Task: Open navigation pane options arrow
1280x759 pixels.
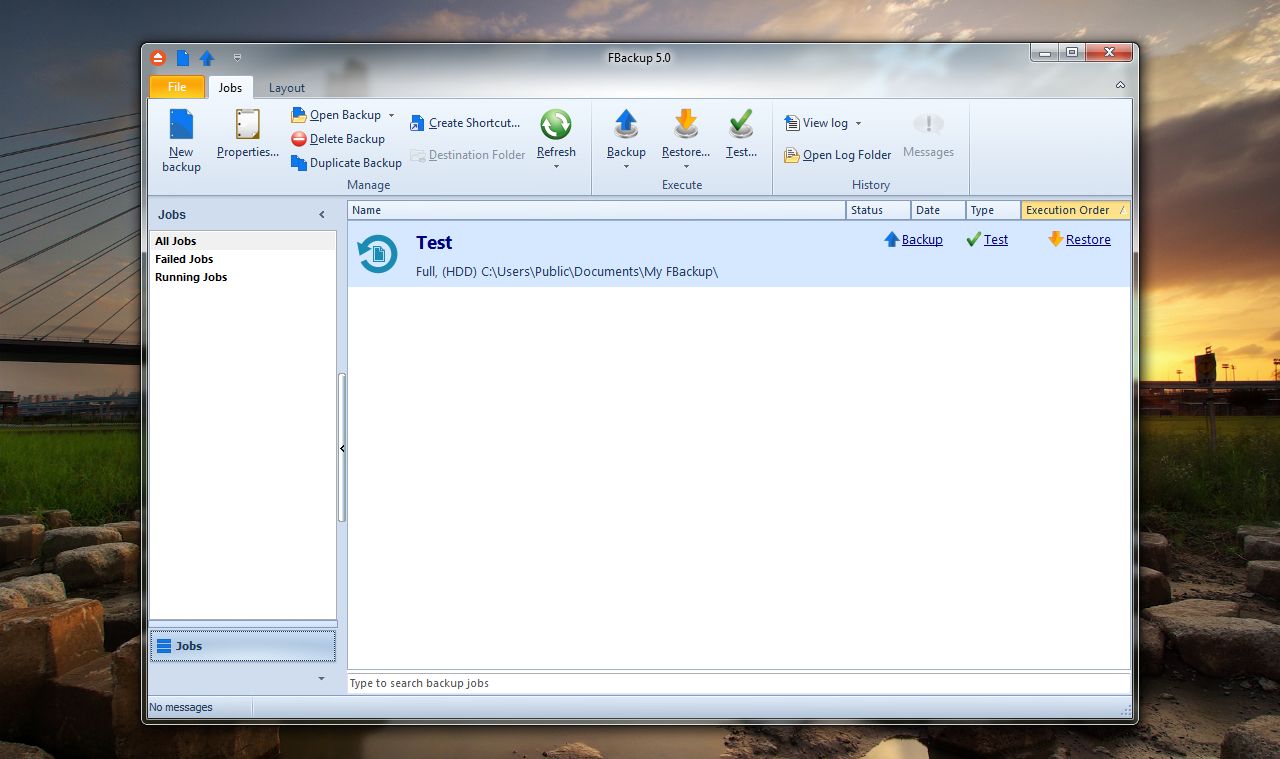Action: coord(321,679)
